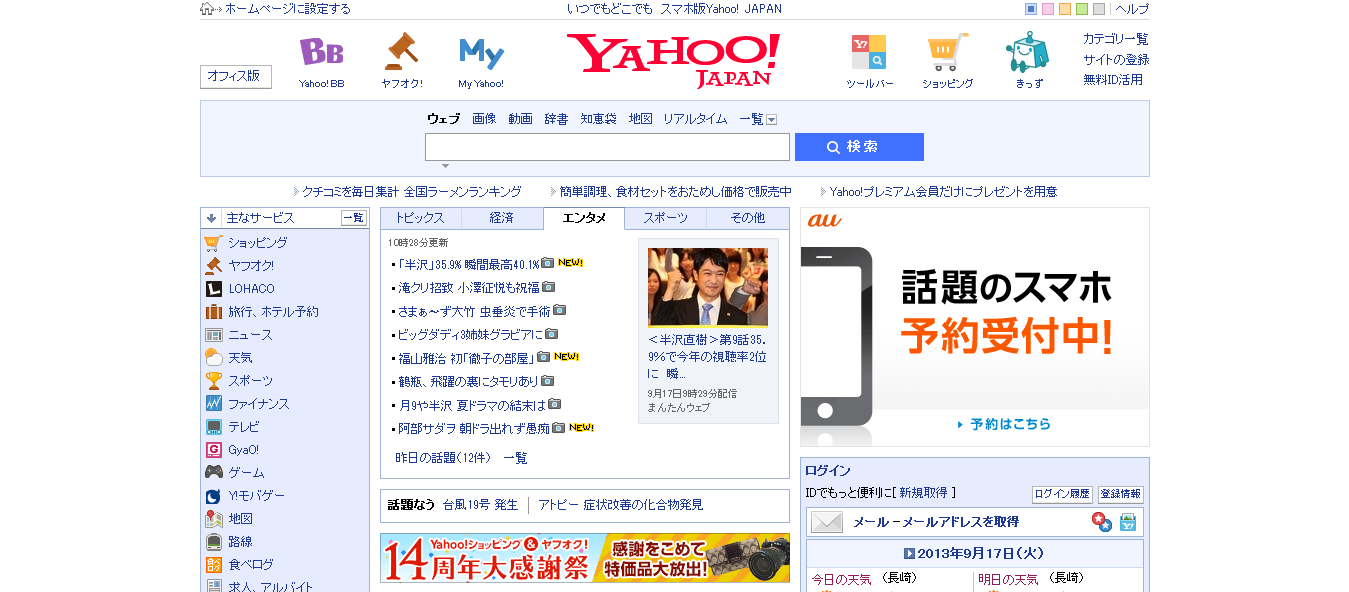This screenshot has width=1349, height=592.
Task: Click the travel suitcase icon in sidebar
Action: click(213, 312)
